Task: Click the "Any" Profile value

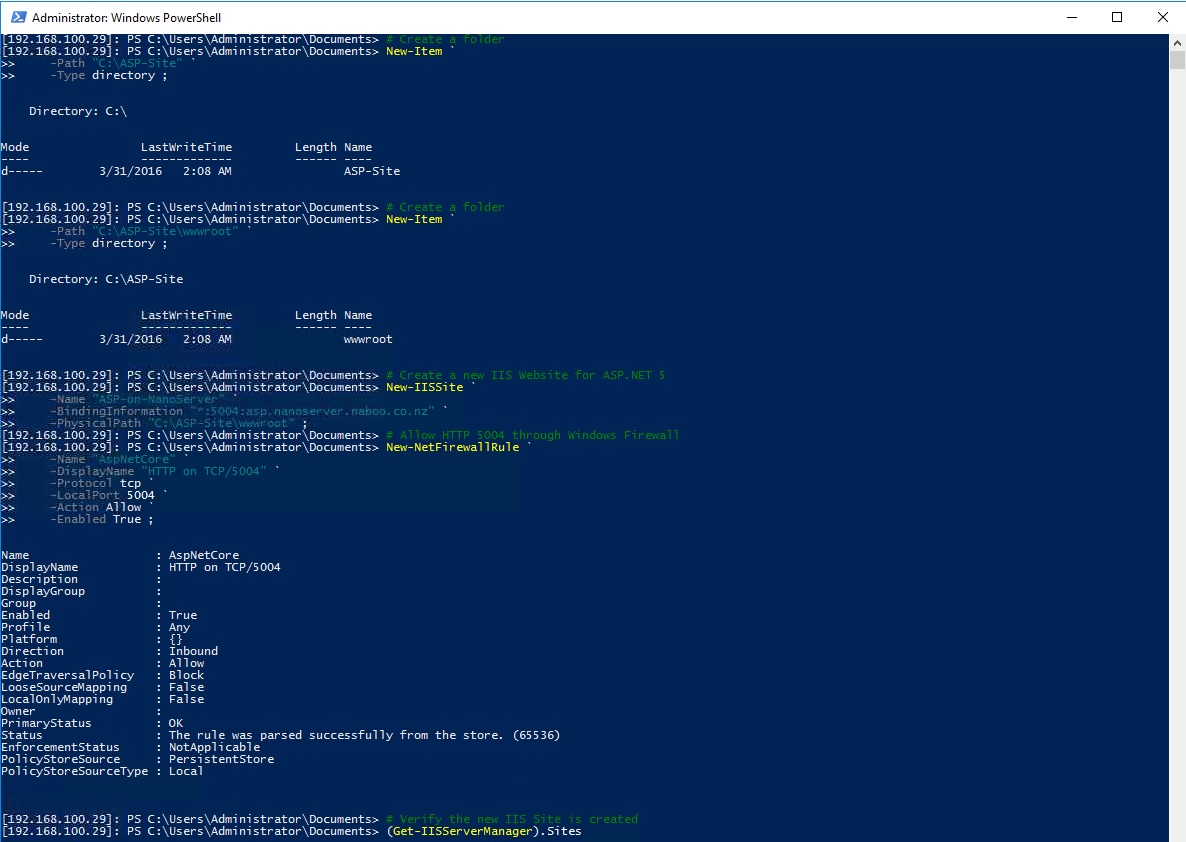Action: 179,627
